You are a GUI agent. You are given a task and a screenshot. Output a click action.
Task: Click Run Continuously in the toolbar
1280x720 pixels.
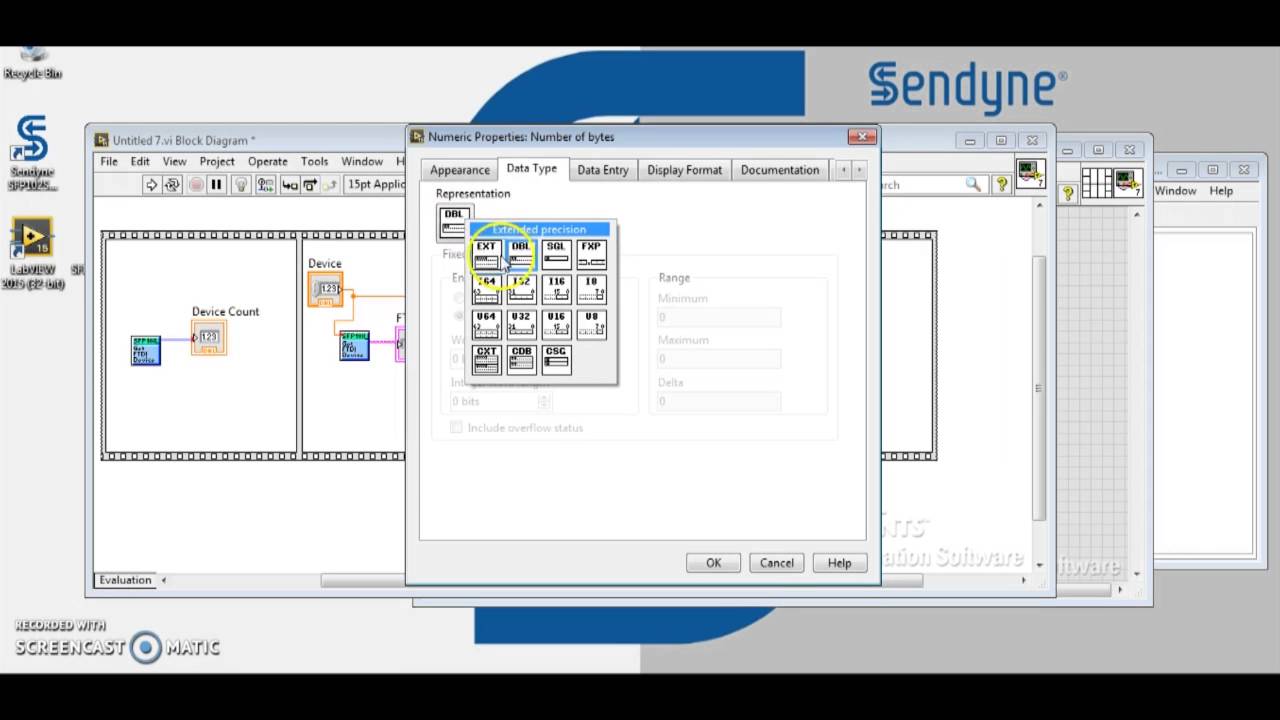point(172,184)
